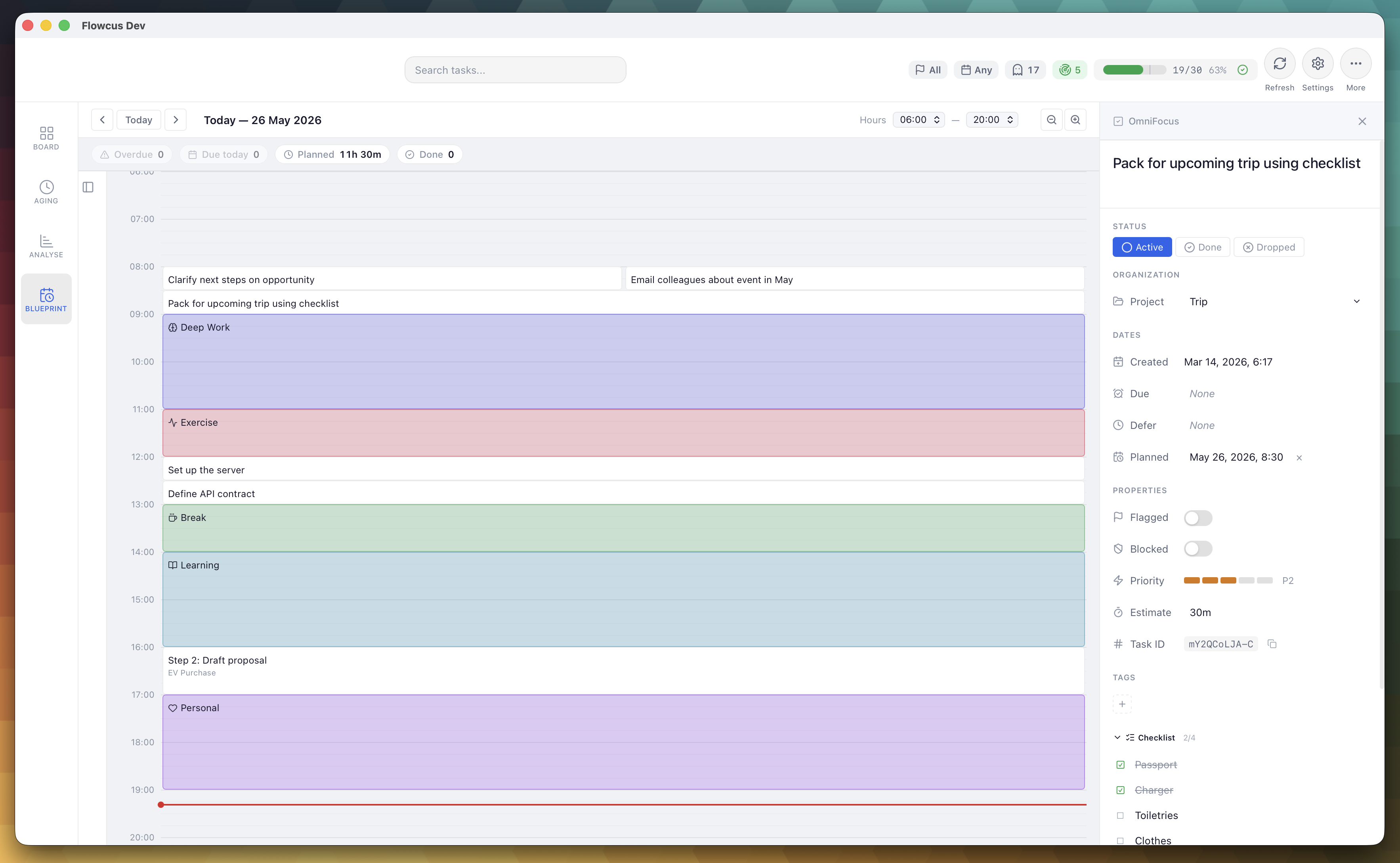Open task Step 2: Draft proposal
1400x863 pixels.
pos(623,671)
